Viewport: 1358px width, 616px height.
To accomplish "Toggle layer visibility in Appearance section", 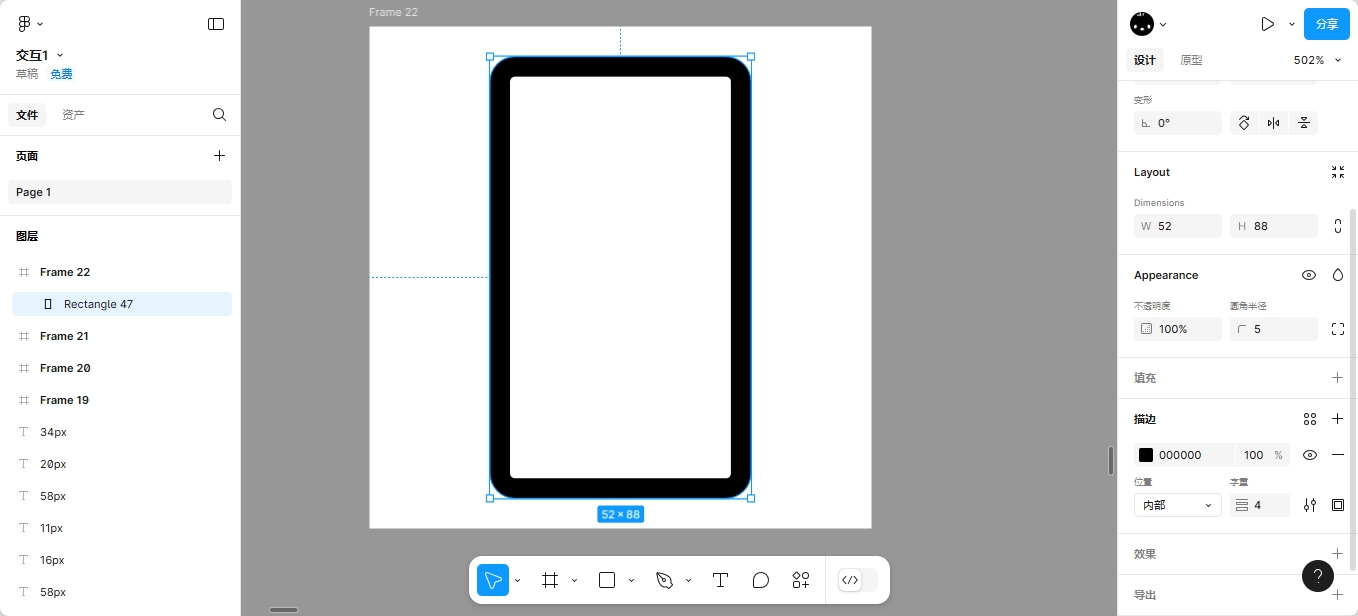I will (x=1308, y=275).
